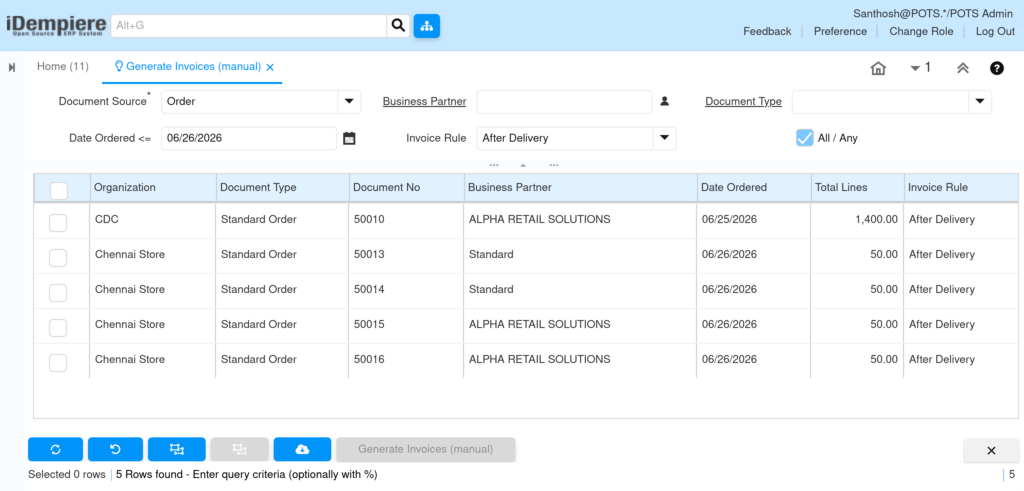Viewport: 1024px width, 491px height.
Task: Click the global search magnifier icon
Action: [x=398, y=26]
